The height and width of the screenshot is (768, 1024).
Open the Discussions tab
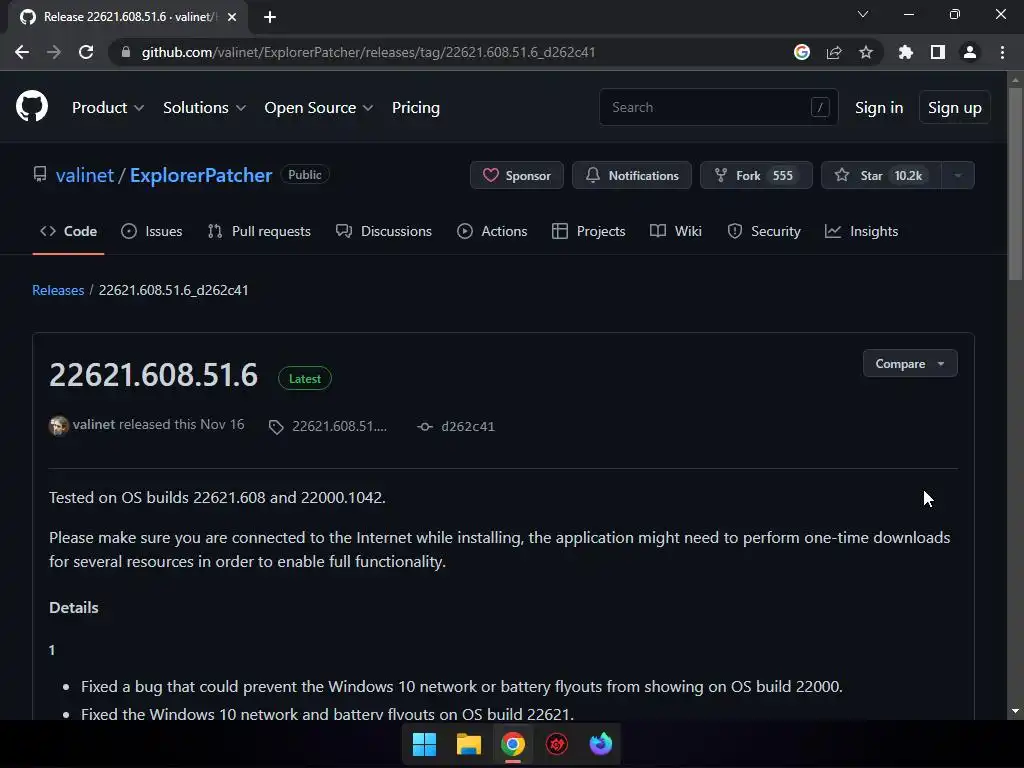click(383, 231)
